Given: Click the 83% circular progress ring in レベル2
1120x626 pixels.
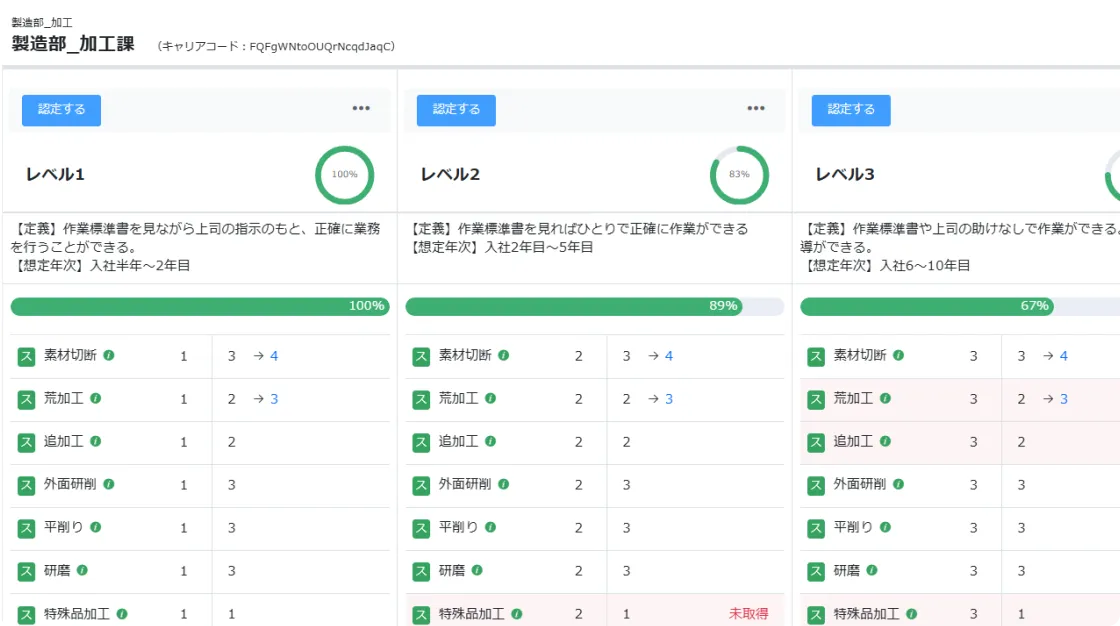Looking at the screenshot, I should point(739,175).
